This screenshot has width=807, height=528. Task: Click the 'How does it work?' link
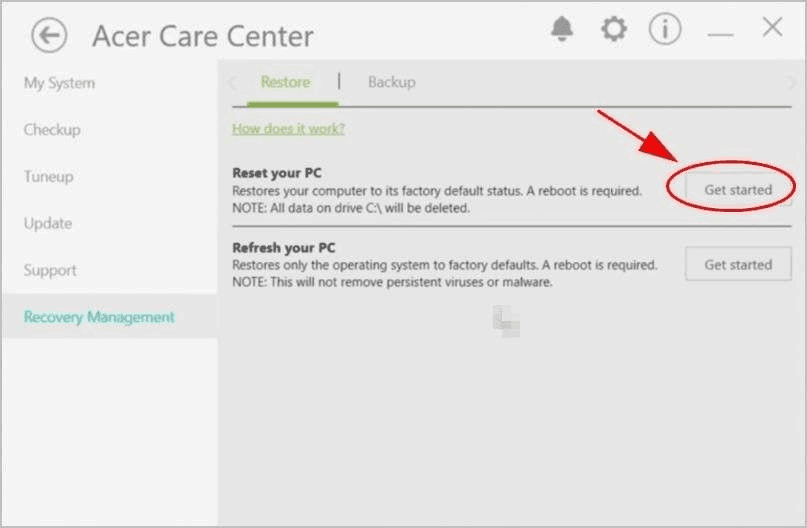pyautogui.click(x=288, y=129)
